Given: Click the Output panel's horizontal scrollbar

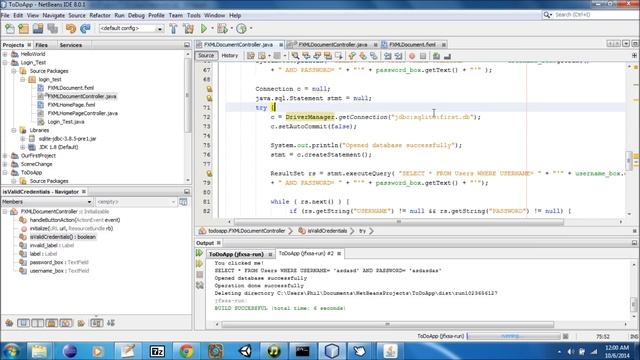Looking at the screenshot, I should 387,324.
